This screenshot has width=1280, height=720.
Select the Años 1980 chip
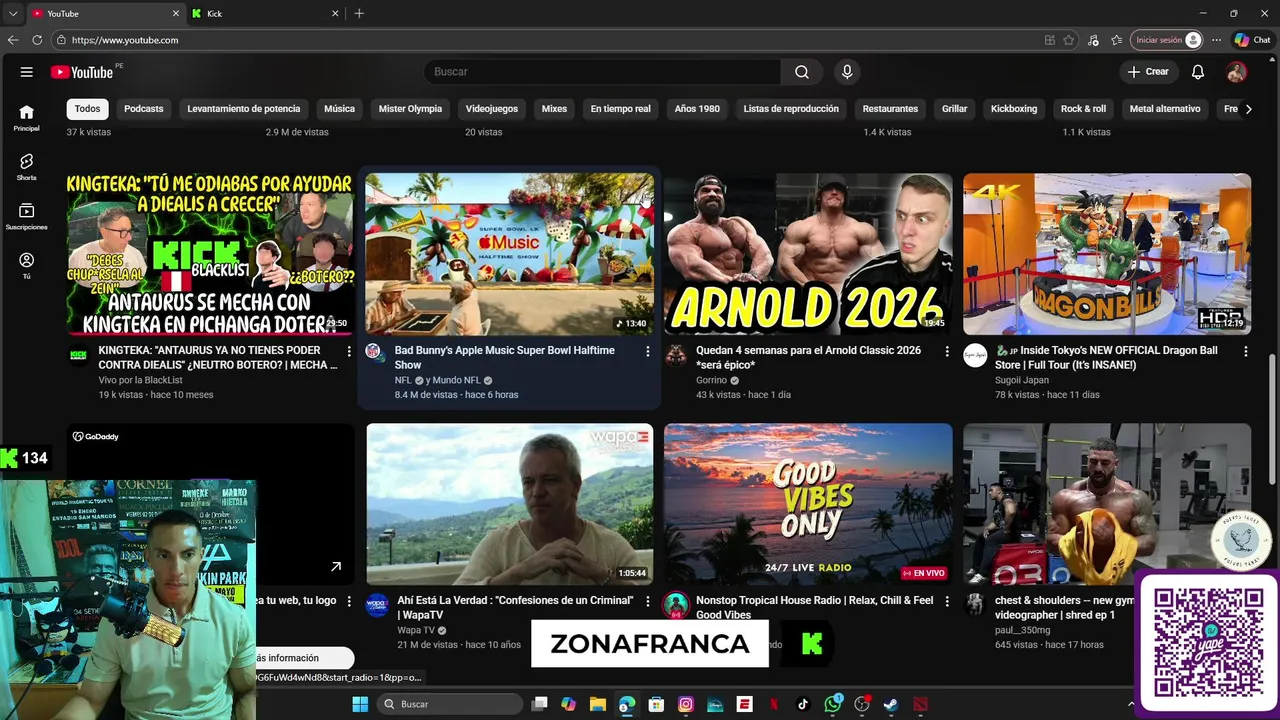coord(697,109)
